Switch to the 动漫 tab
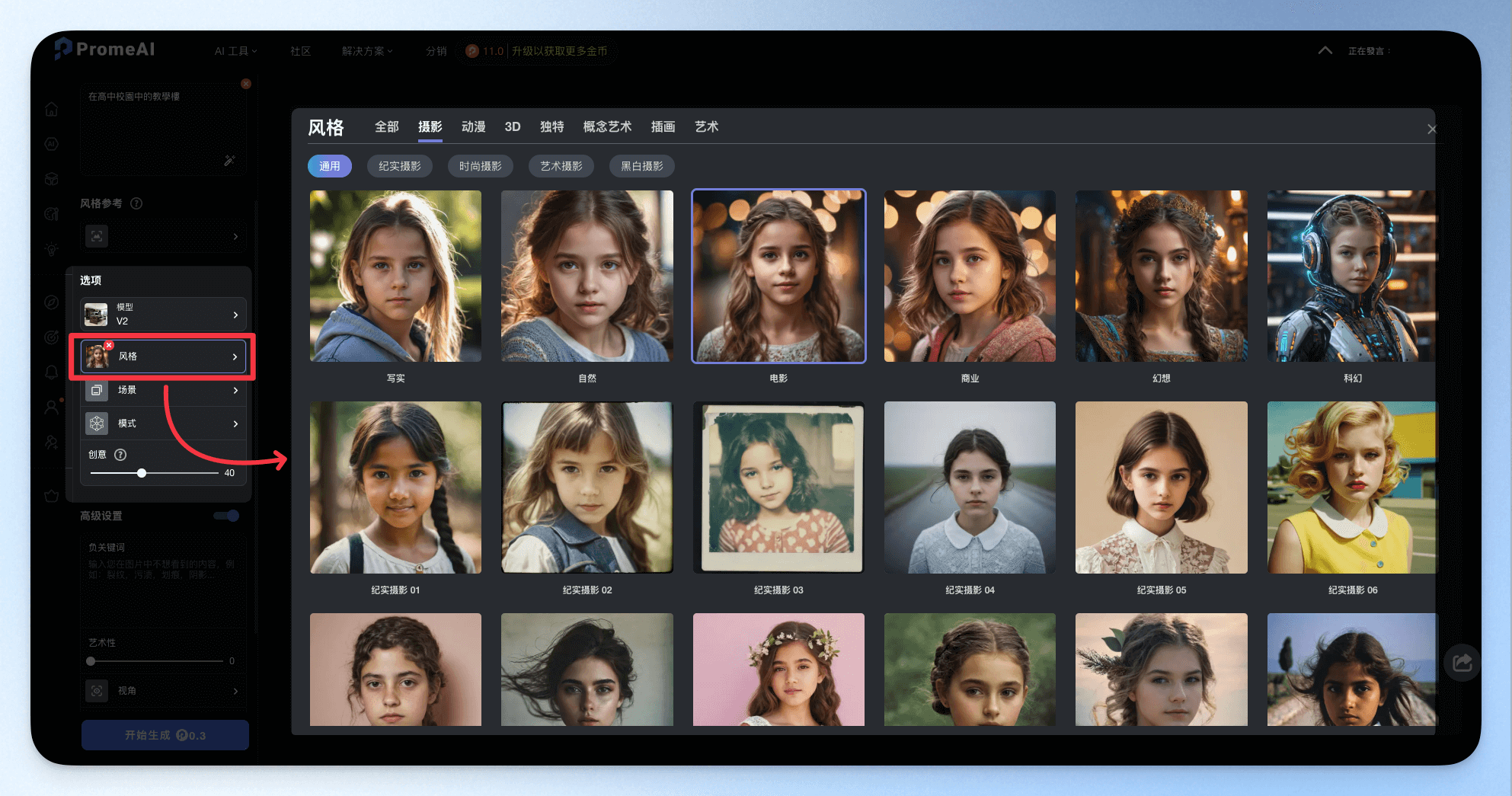 pos(473,127)
